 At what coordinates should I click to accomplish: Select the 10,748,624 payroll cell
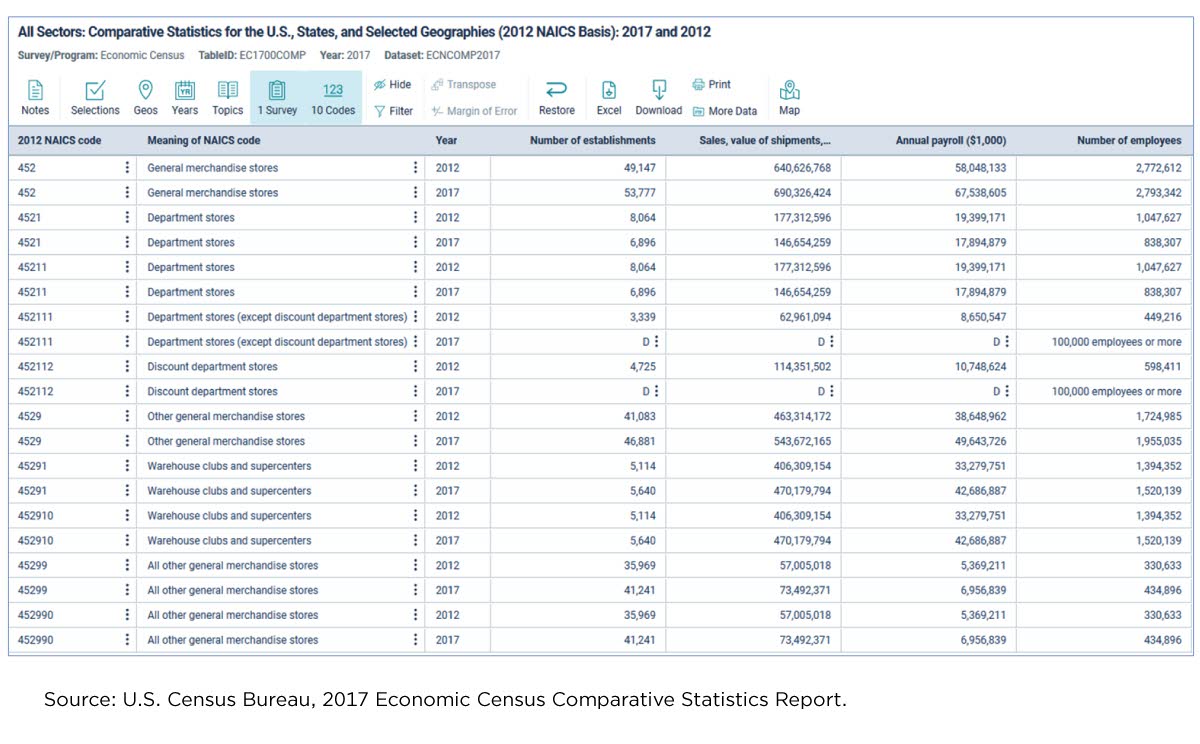pyautogui.click(x=928, y=366)
